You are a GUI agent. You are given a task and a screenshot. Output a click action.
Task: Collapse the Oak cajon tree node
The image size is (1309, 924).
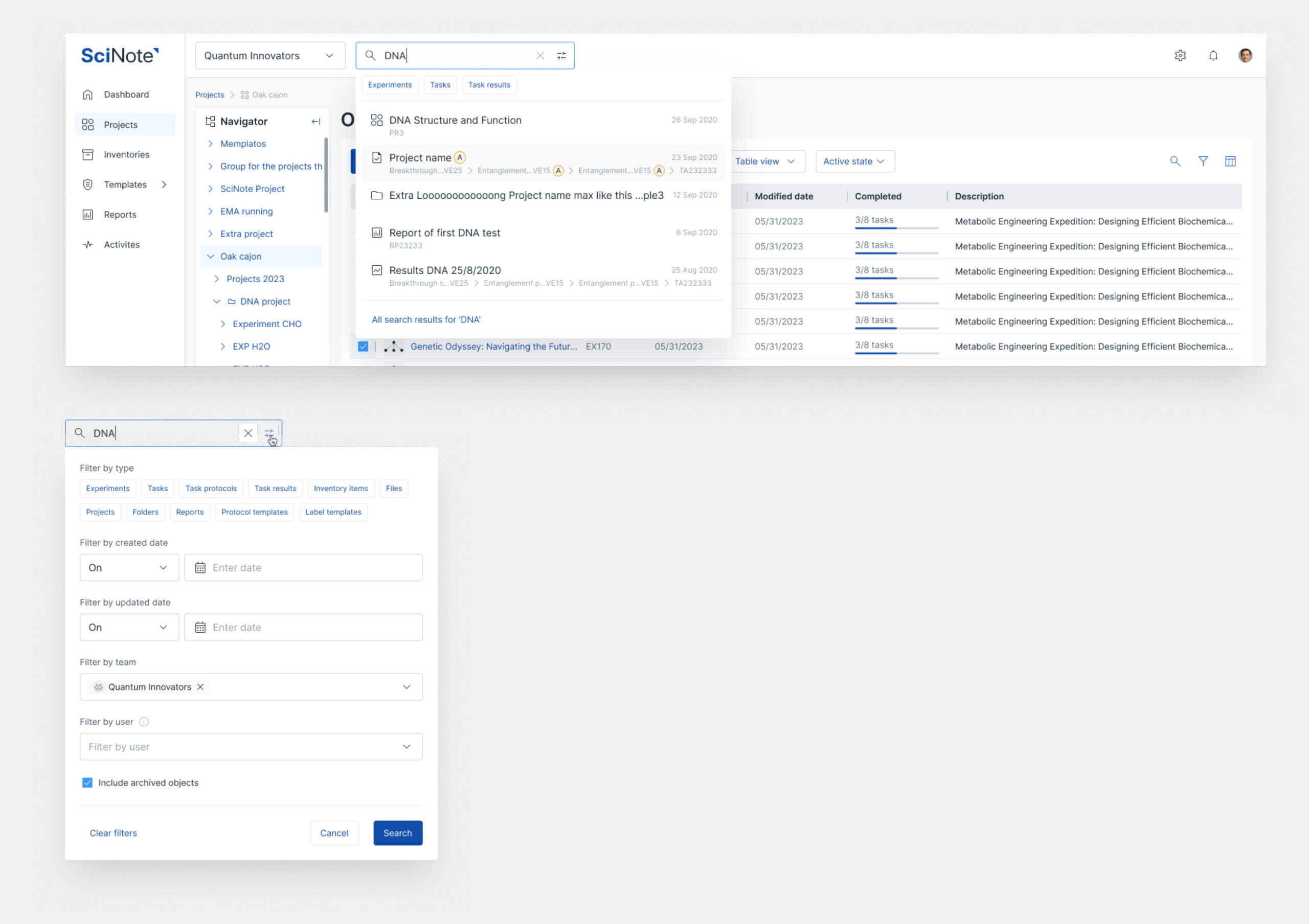click(x=210, y=257)
